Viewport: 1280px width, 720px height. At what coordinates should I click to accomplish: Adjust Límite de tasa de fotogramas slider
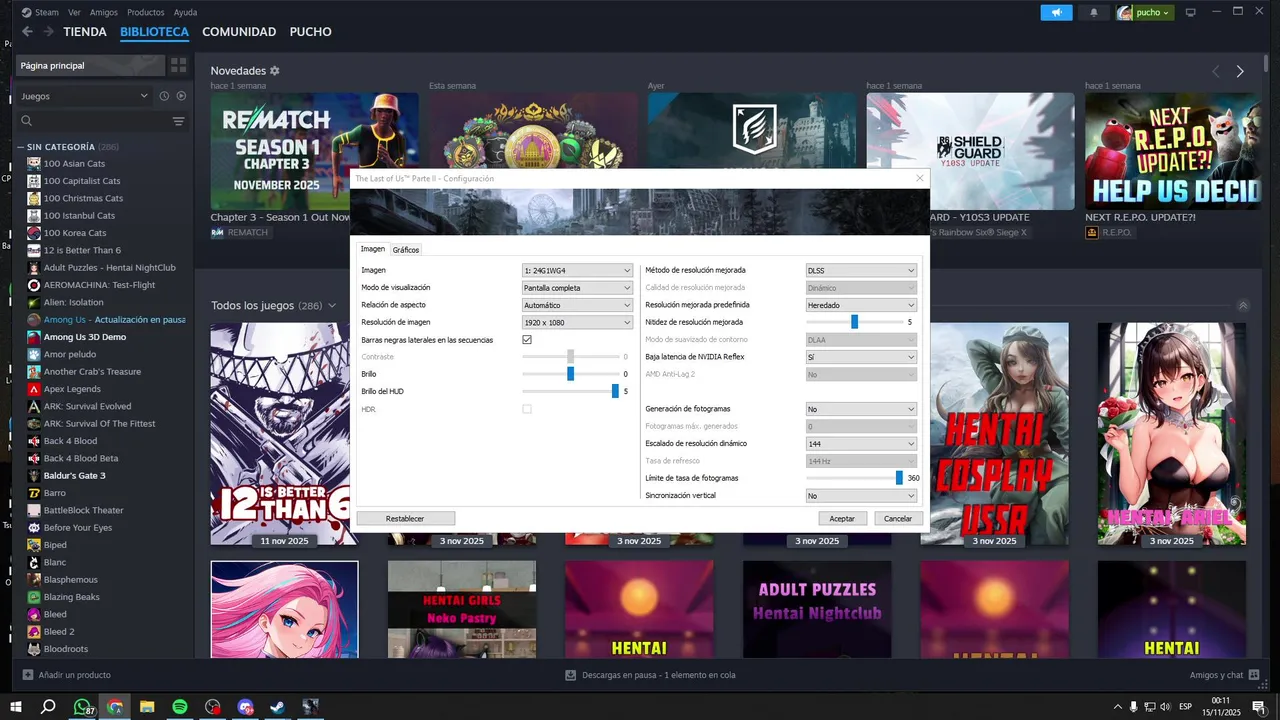[855, 478]
